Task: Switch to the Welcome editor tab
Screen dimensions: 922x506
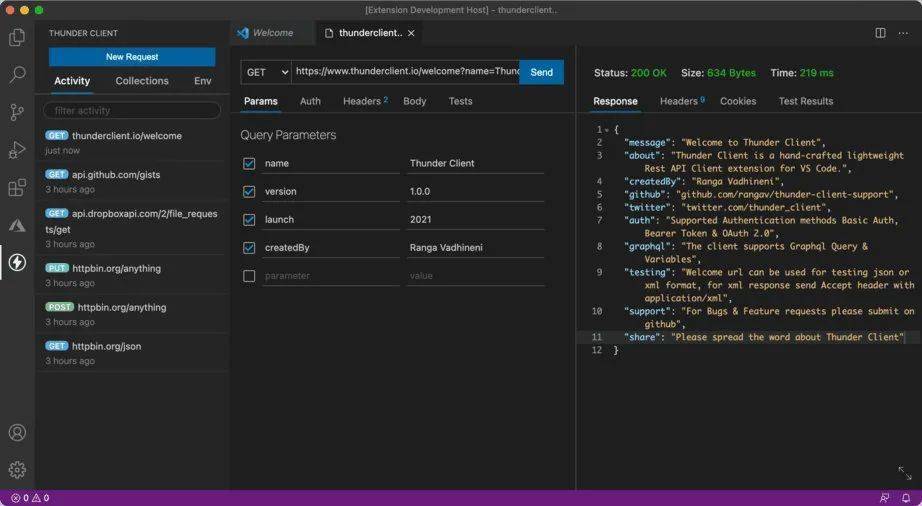Action: tap(273, 33)
